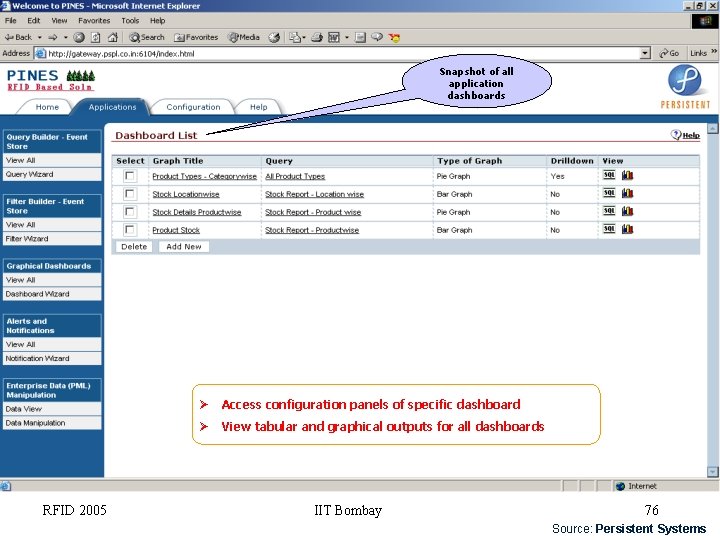720x540 pixels.
Task: Open the All Product Types query link
Action: tap(295, 176)
